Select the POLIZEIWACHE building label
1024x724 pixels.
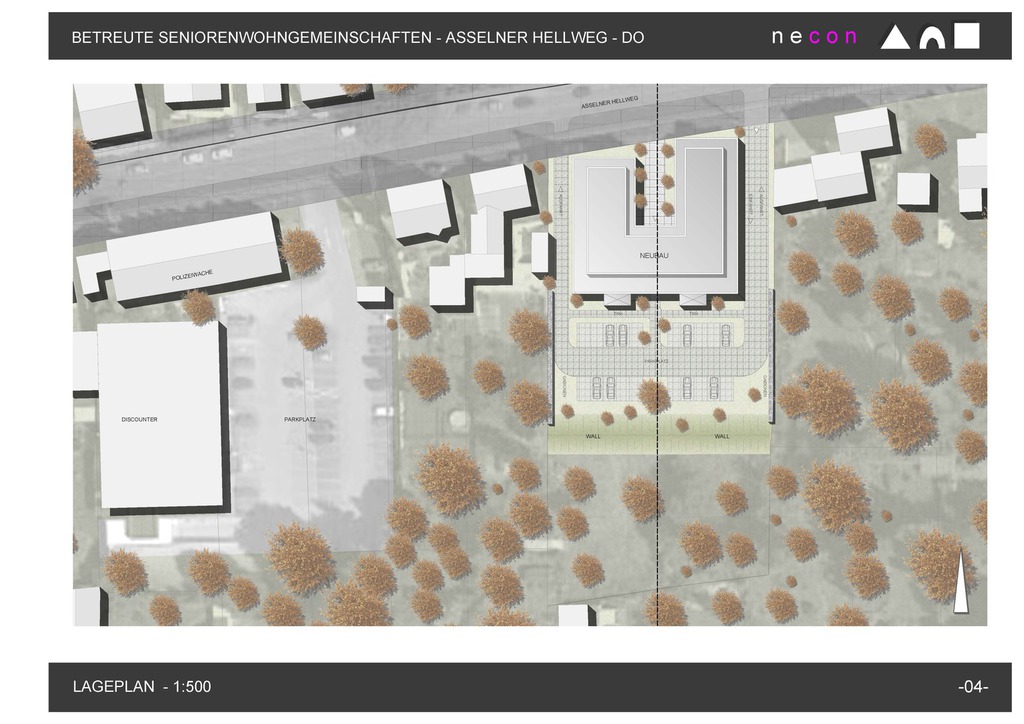click(192, 275)
